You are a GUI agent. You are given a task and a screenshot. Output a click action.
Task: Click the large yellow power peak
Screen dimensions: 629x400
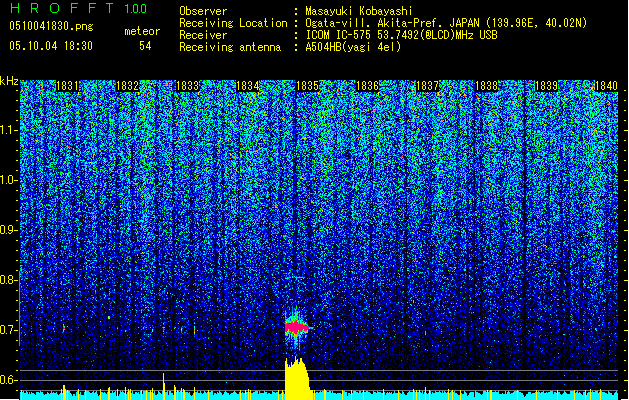tap(297, 378)
